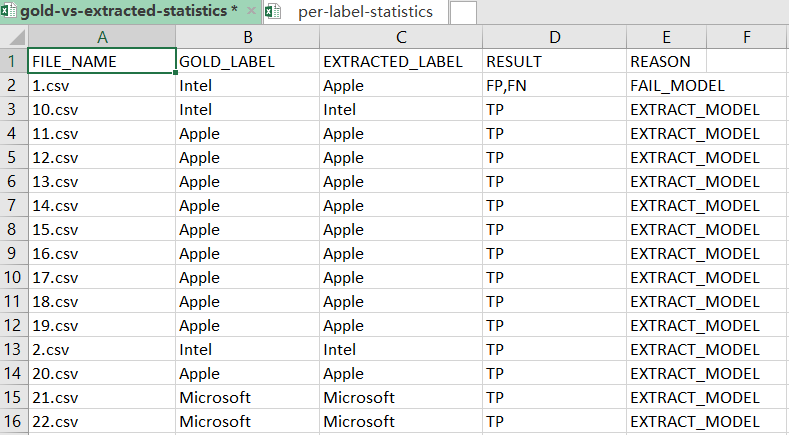Select column A header
789x435 pixels.
coord(102,37)
